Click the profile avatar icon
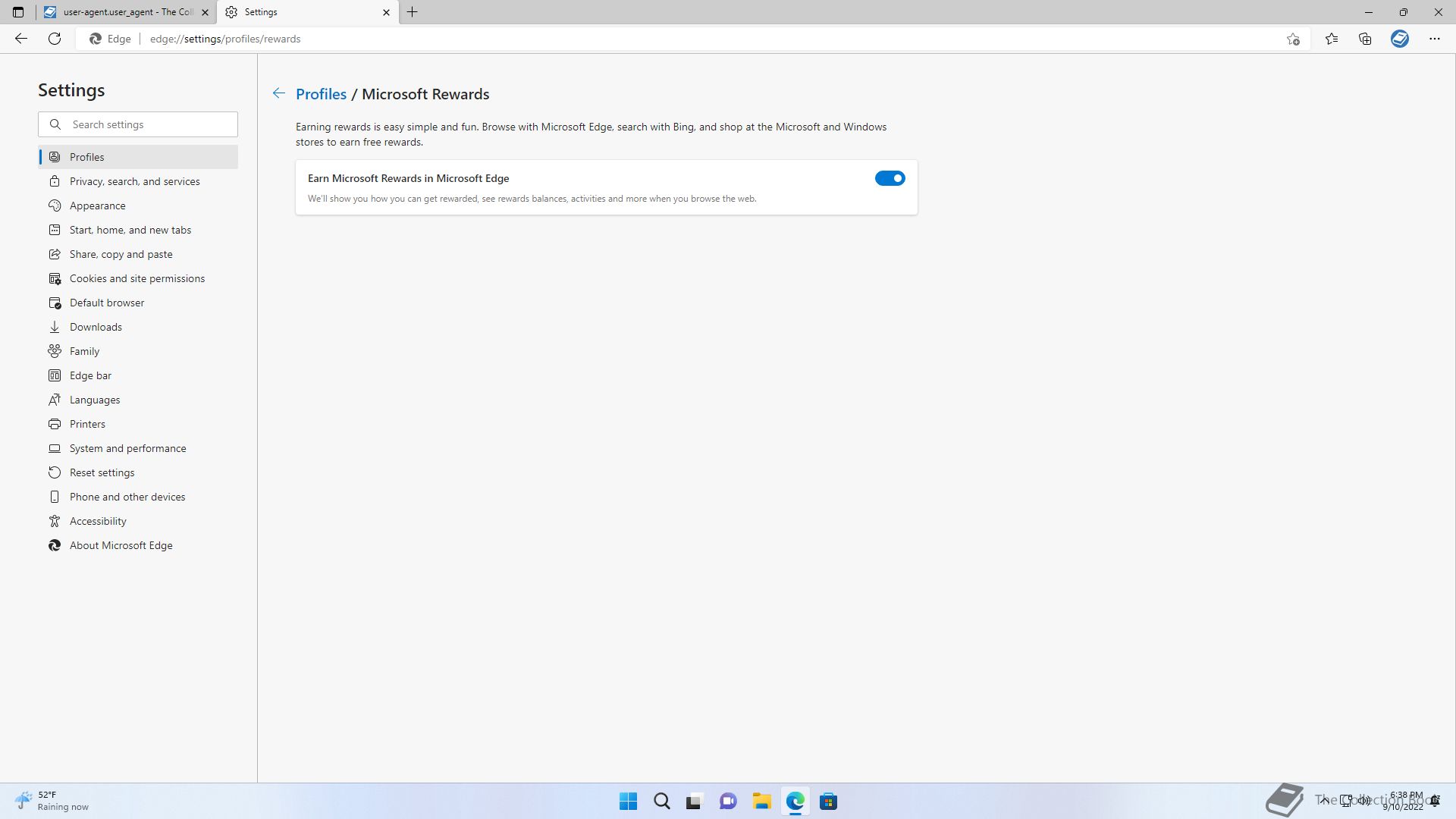The width and height of the screenshot is (1456, 819). point(1399,39)
